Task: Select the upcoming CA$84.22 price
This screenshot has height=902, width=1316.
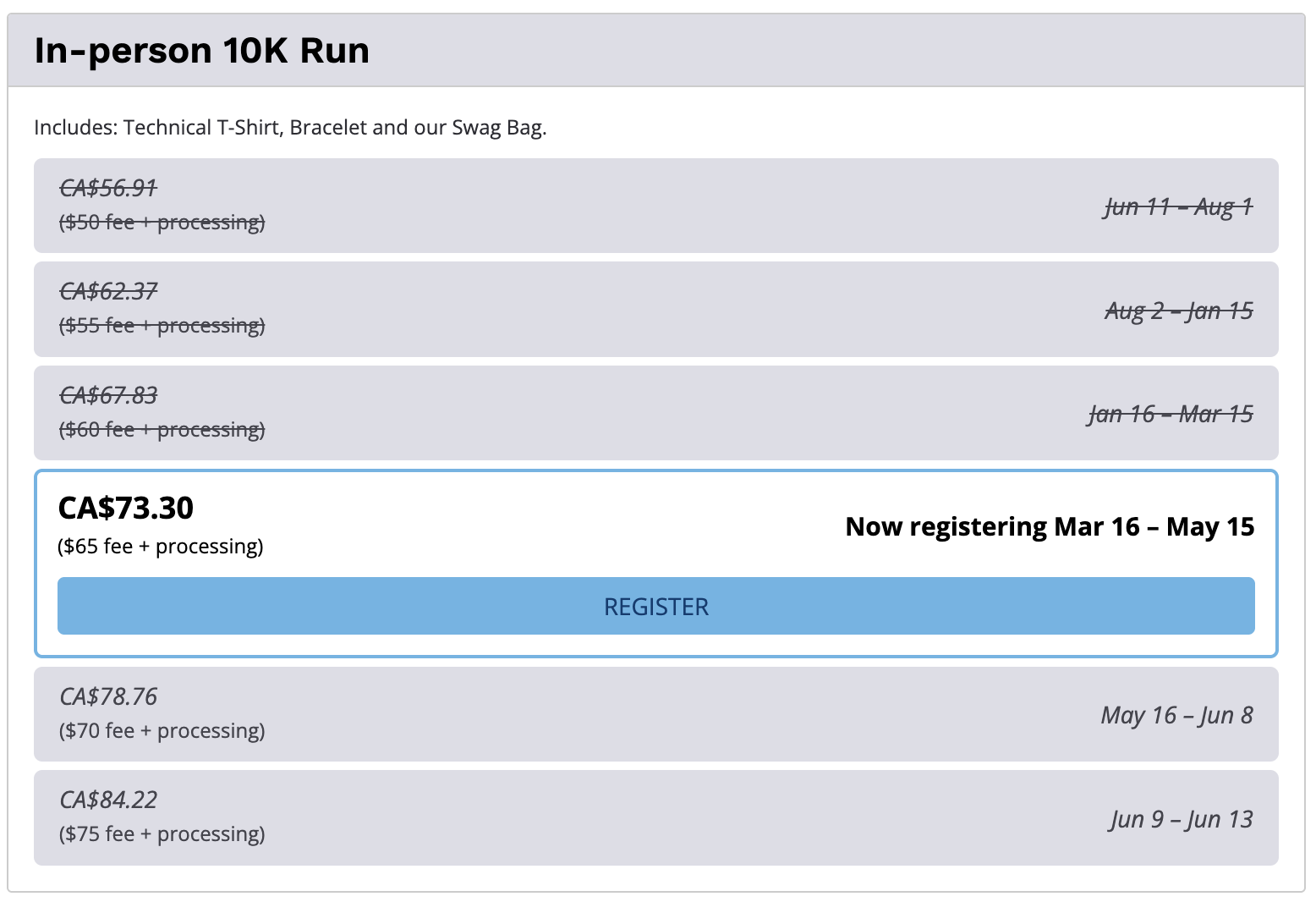Action: 108,800
